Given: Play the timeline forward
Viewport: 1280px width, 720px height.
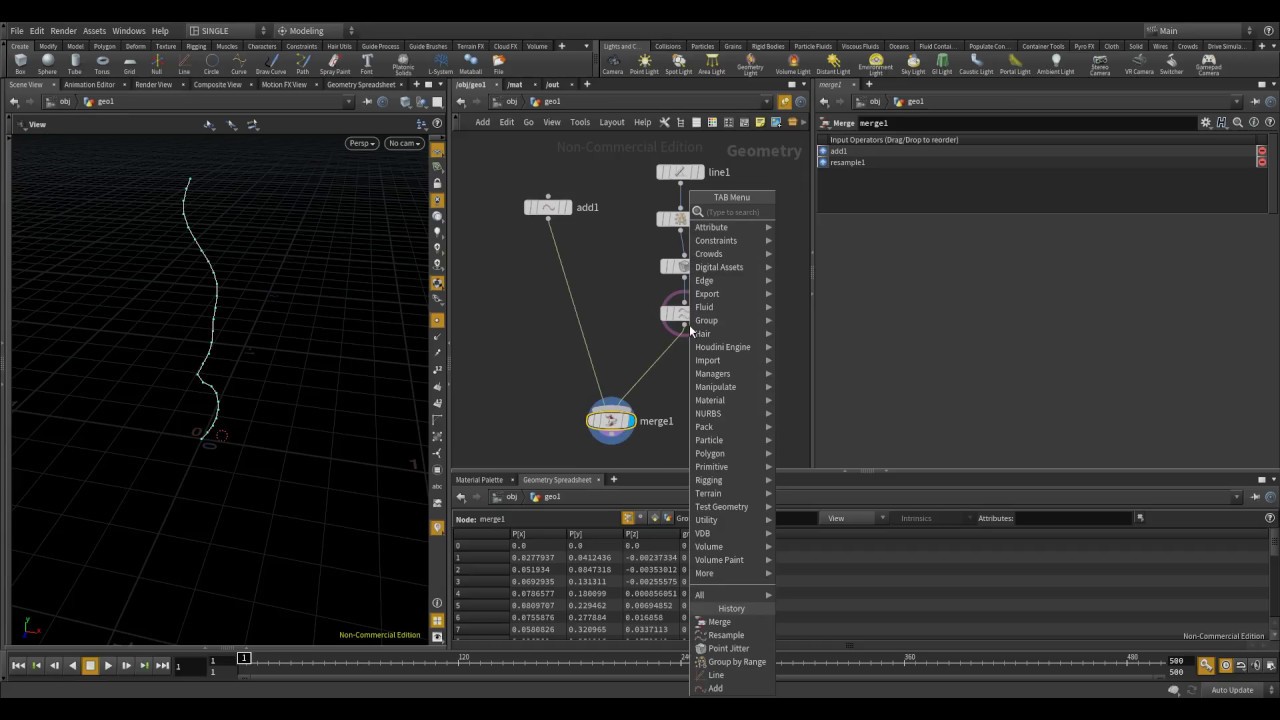Looking at the screenshot, I should (x=108, y=665).
